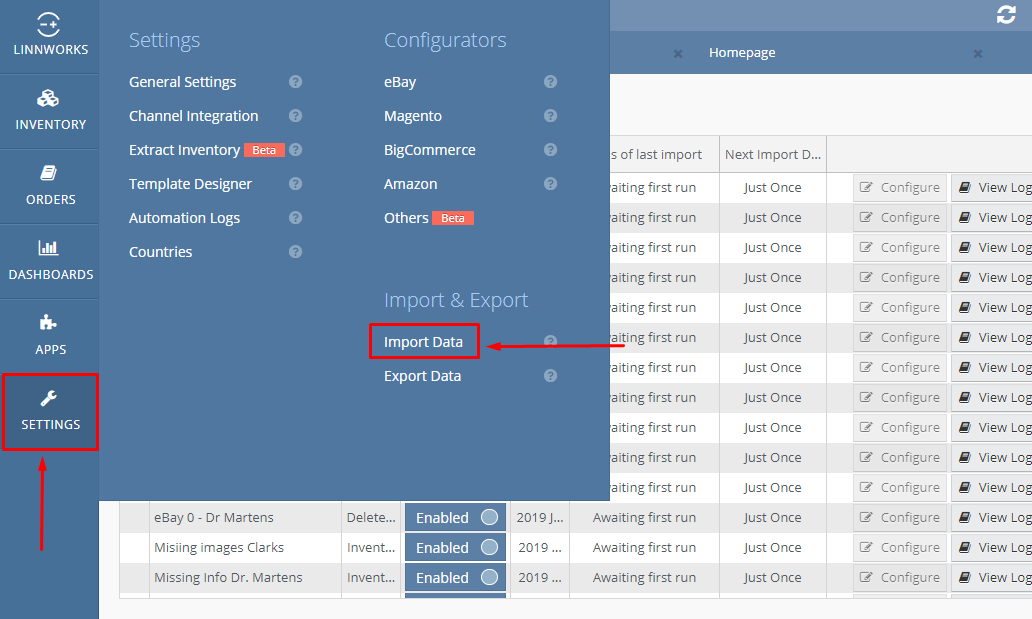The height and width of the screenshot is (619, 1032).
Task: Click Configure for Misiing images Clarks
Action: click(900, 547)
